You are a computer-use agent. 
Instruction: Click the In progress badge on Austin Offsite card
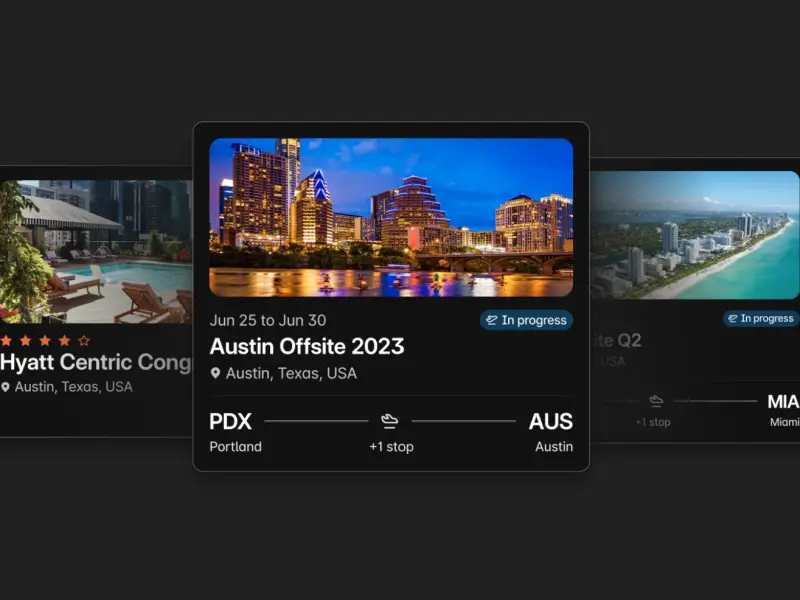[x=527, y=320]
